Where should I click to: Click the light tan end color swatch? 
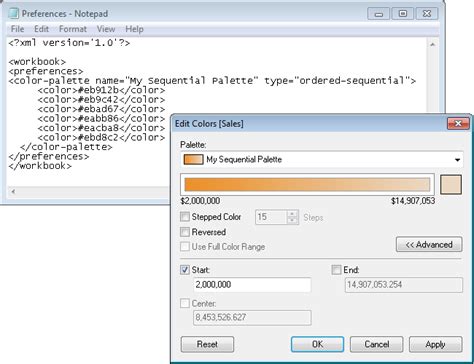tap(451, 184)
